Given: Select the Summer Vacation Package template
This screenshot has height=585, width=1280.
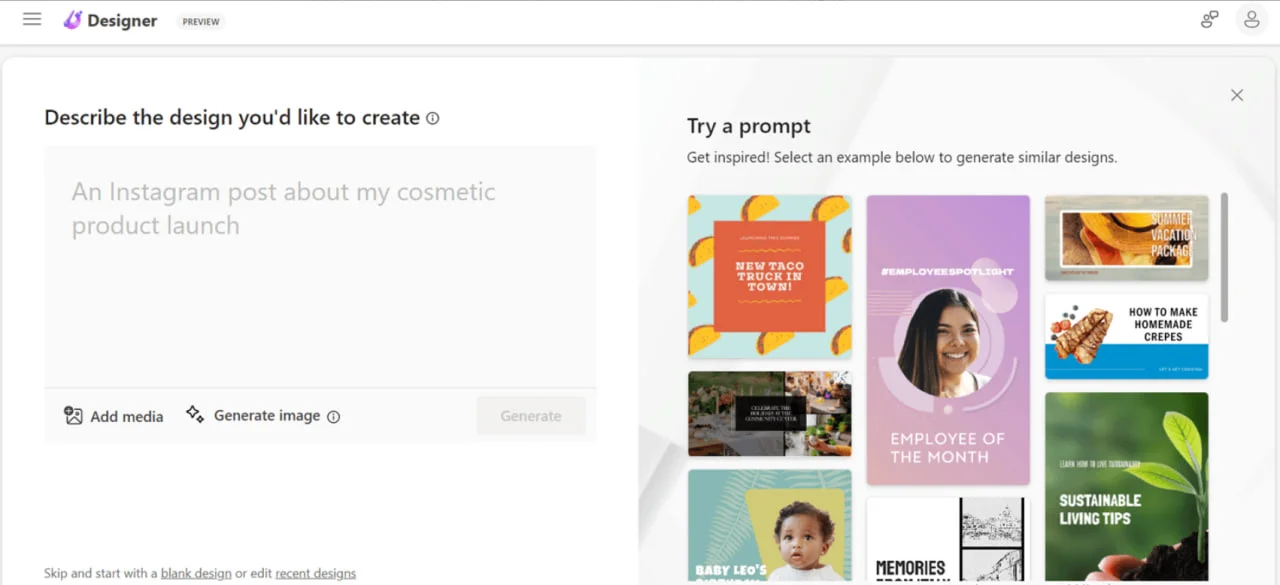Looking at the screenshot, I should pyautogui.click(x=1127, y=238).
